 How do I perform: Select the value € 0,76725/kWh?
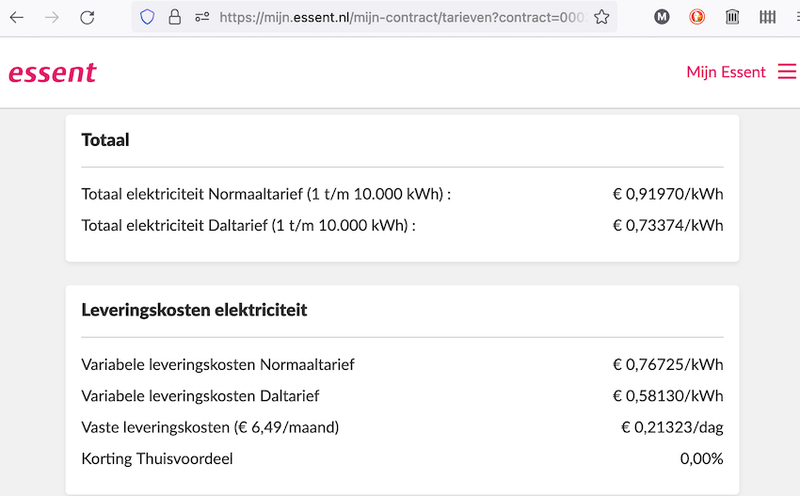pyautogui.click(x=668, y=364)
